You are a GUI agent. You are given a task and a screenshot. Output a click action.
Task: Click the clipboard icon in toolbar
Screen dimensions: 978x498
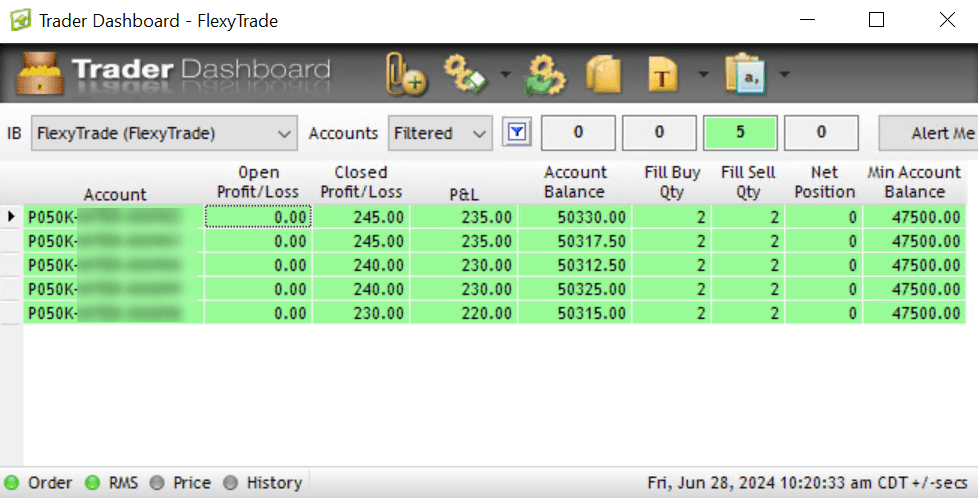coord(745,74)
